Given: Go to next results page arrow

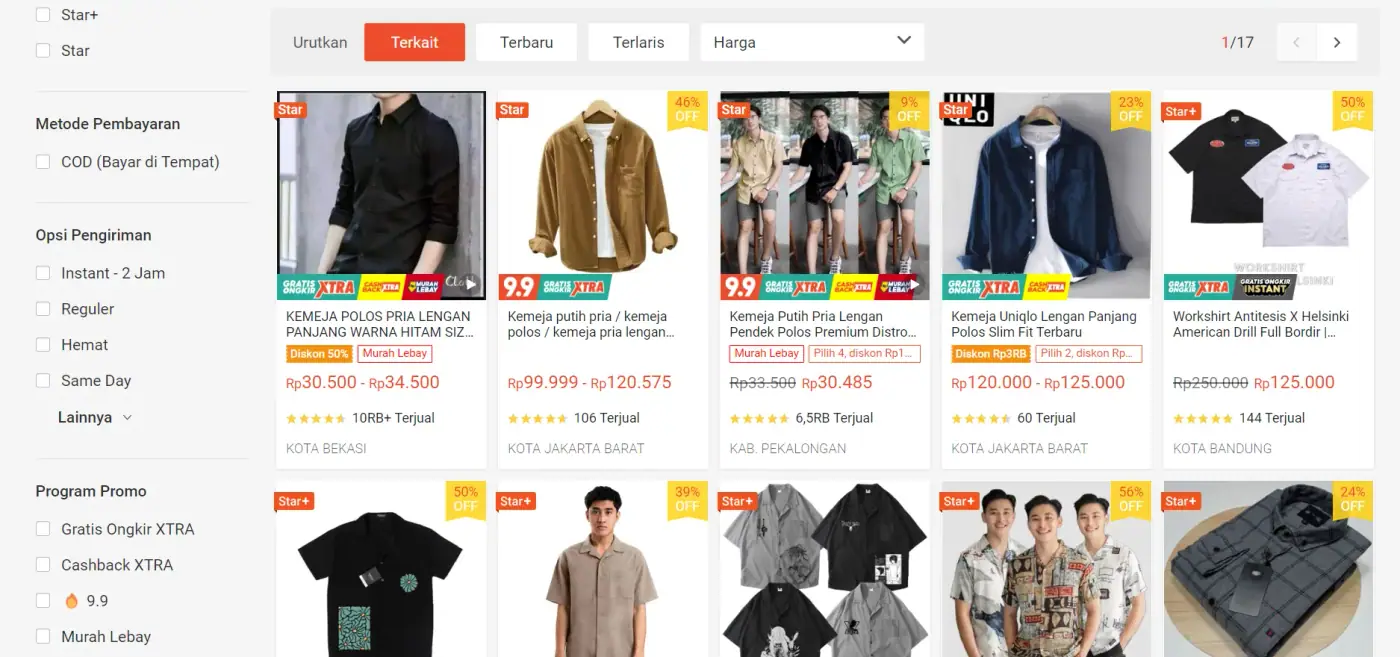Looking at the screenshot, I should pyautogui.click(x=1337, y=42).
